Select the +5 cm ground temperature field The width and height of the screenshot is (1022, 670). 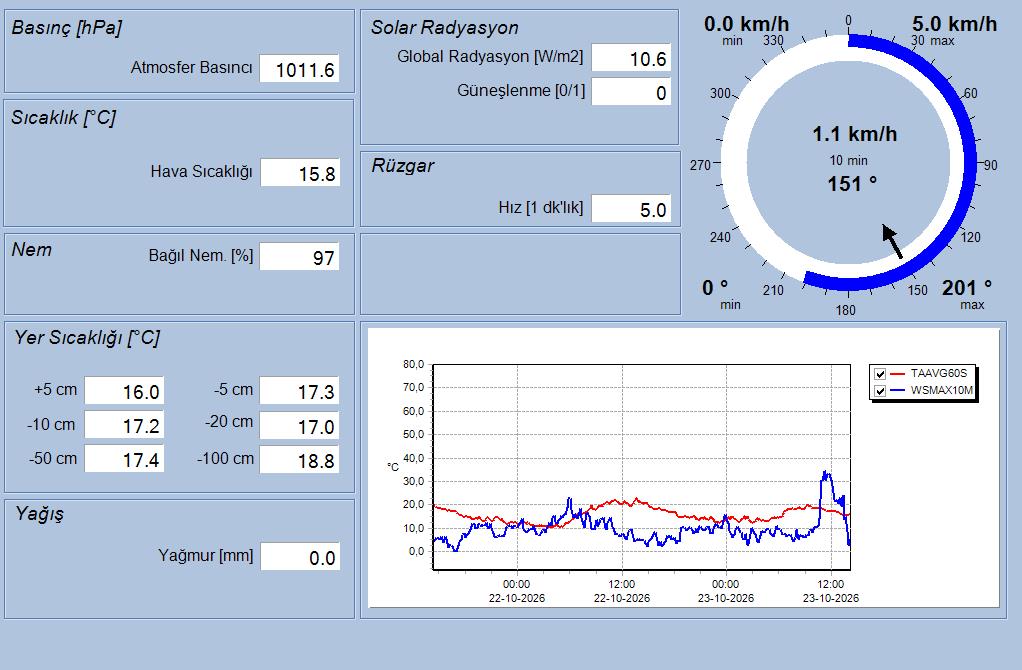click(124, 391)
